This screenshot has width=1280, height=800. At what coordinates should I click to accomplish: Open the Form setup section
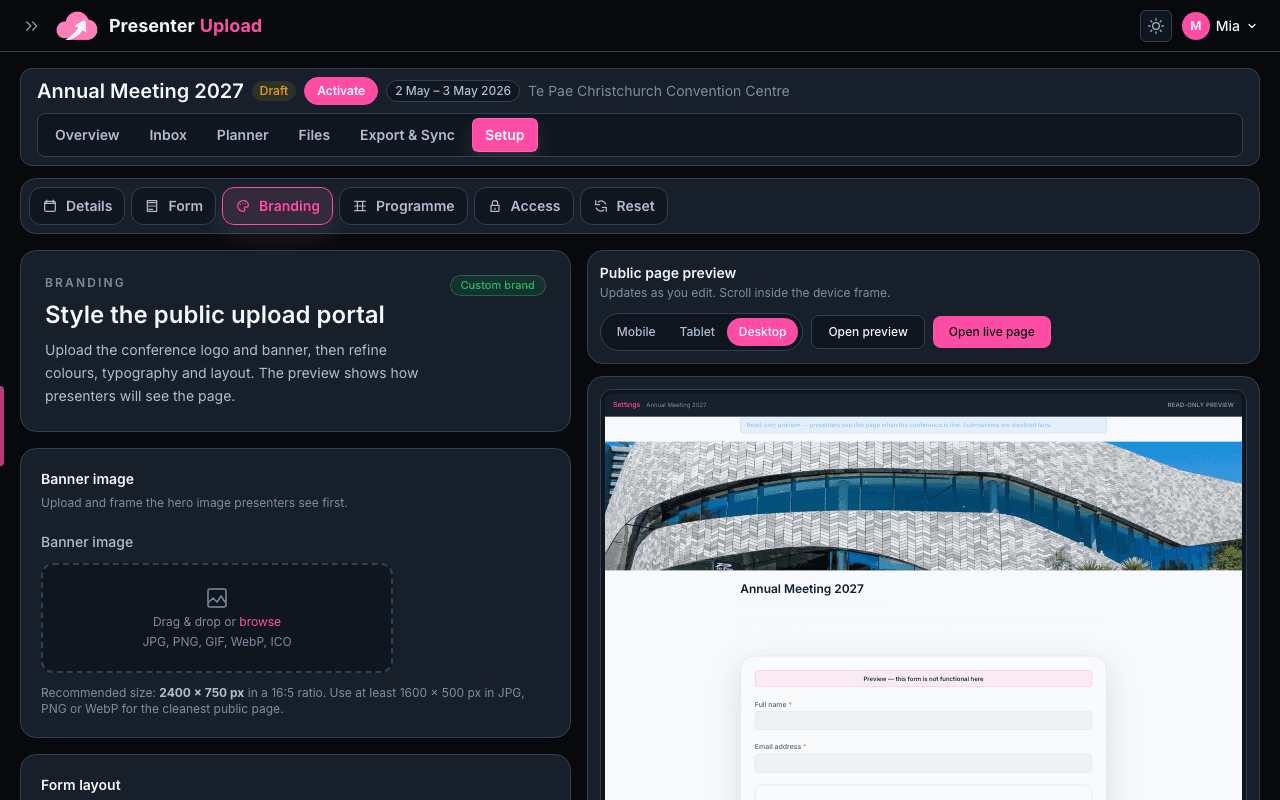tap(173, 206)
